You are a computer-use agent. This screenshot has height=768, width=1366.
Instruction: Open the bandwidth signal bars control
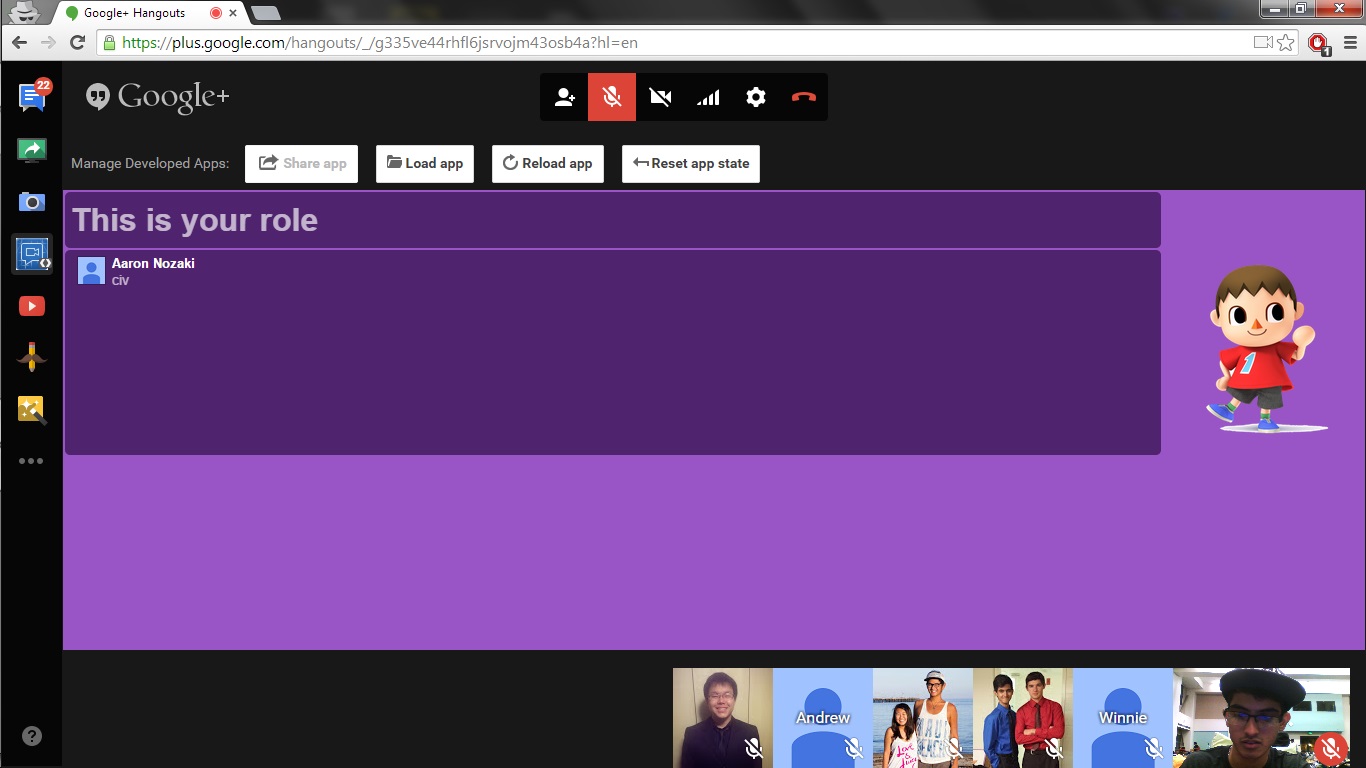708,97
